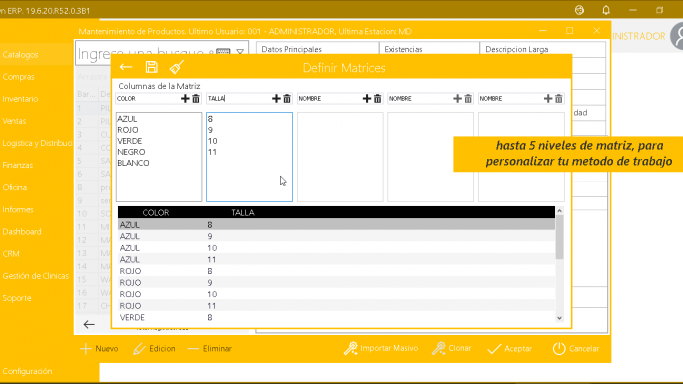Save the matrix with floppy icon

(x=152, y=67)
